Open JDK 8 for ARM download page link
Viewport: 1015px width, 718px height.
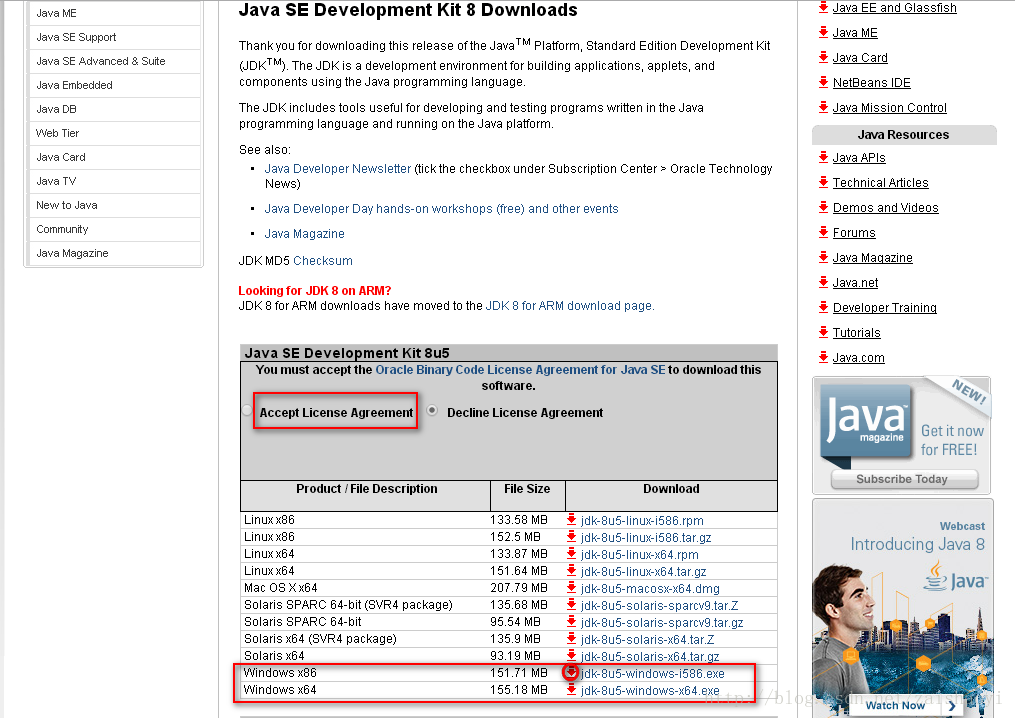pyautogui.click(x=570, y=306)
